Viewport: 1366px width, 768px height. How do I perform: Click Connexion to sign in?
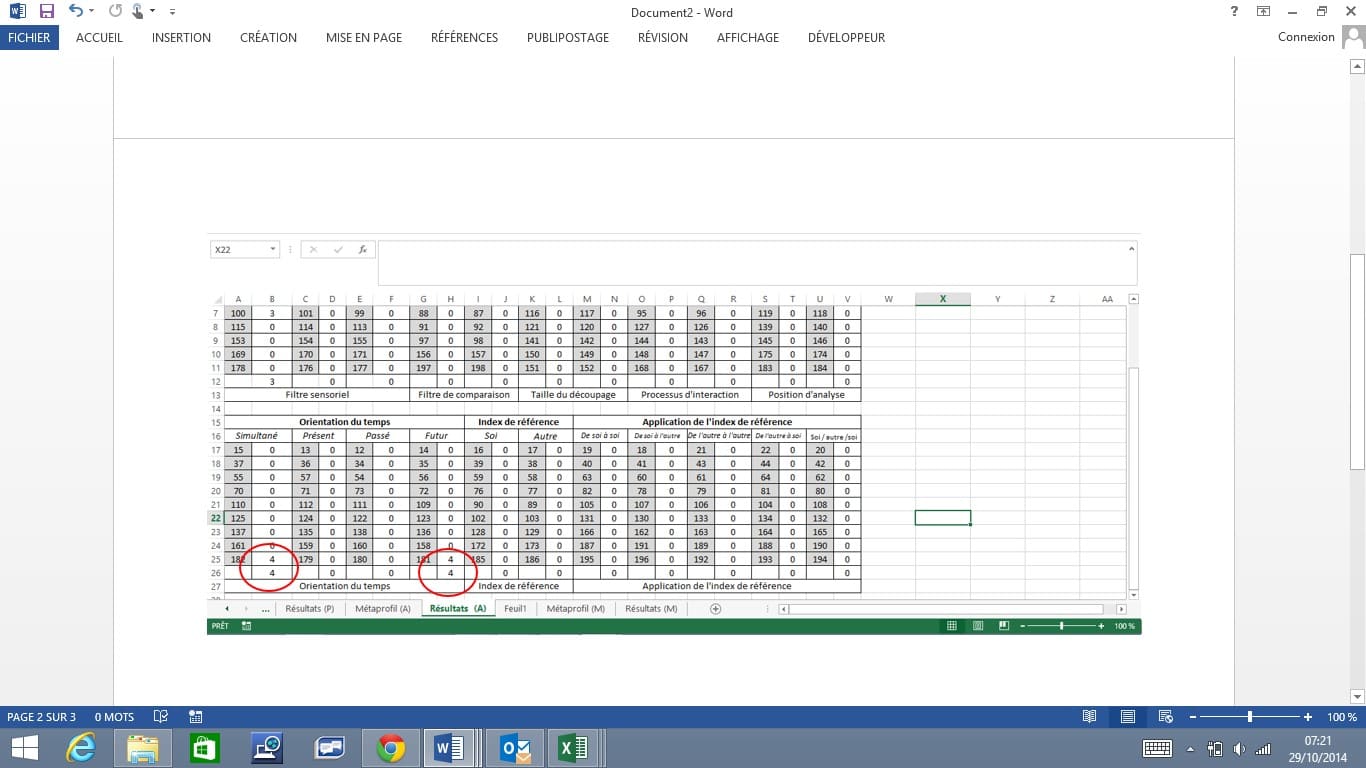pyautogui.click(x=1306, y=37)
